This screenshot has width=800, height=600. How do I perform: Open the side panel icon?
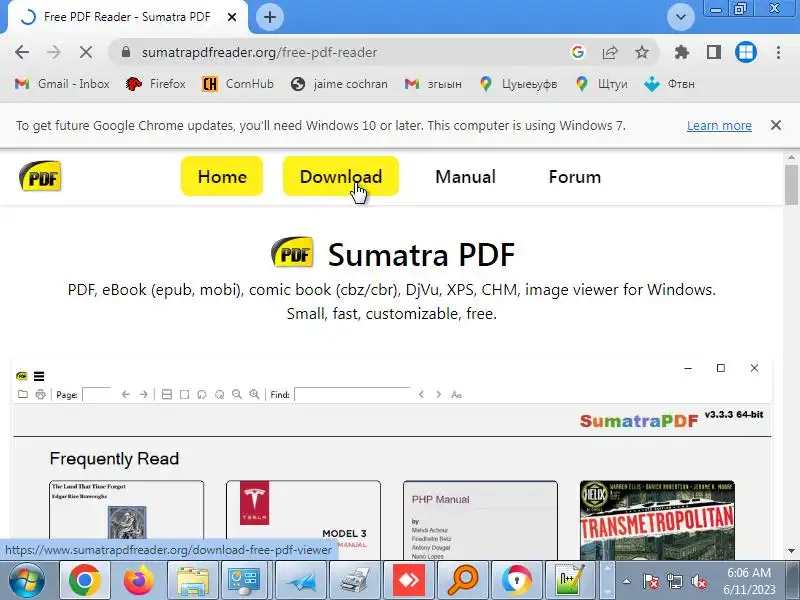[x=714, y=52]
